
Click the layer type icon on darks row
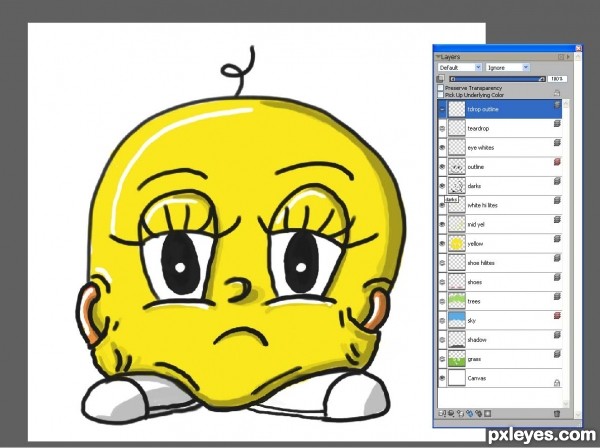coord(557,181)
